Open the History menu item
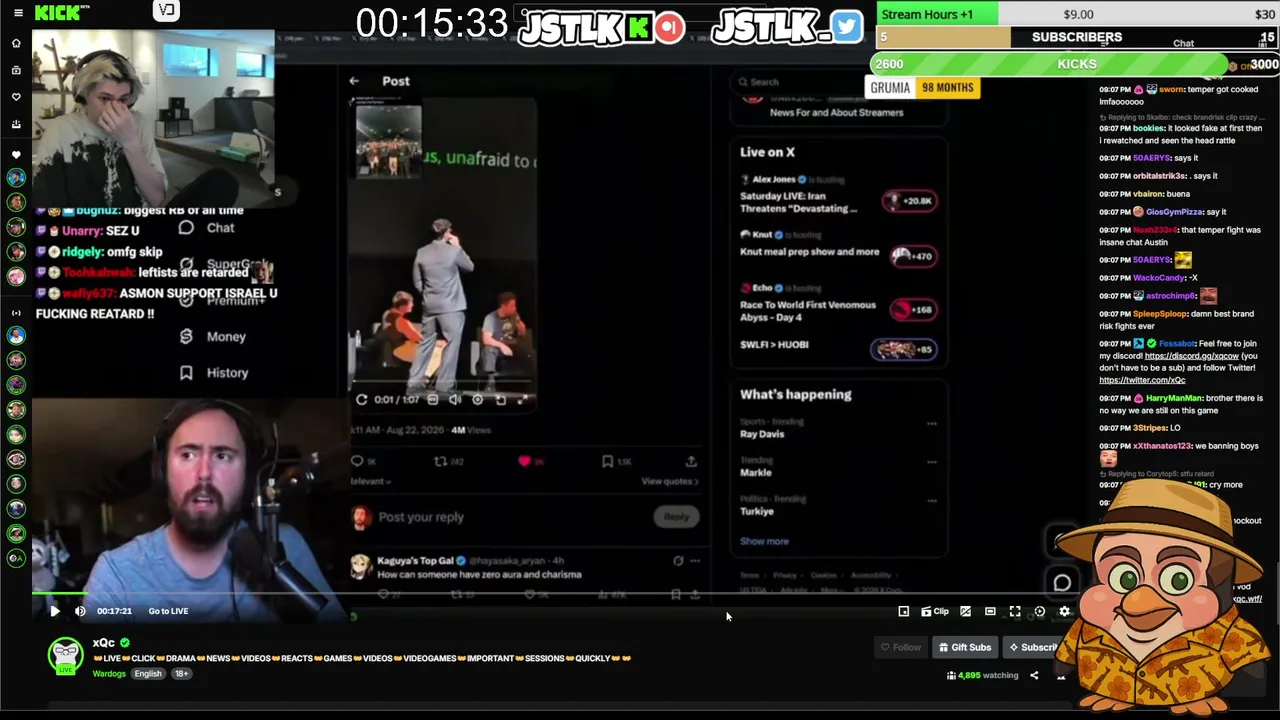1280x720 pixels. pos(213,373)
